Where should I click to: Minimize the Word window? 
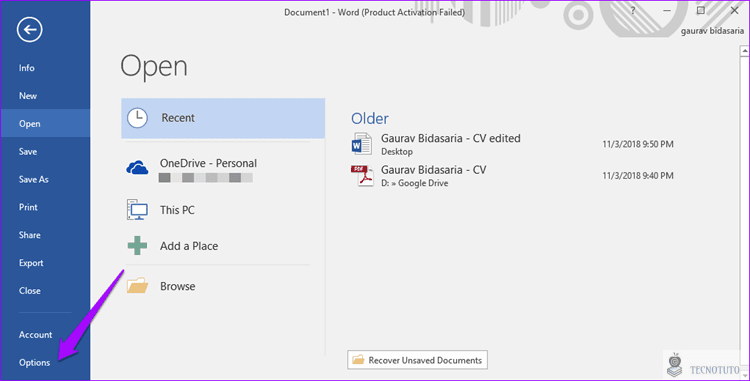click(667, 11)
